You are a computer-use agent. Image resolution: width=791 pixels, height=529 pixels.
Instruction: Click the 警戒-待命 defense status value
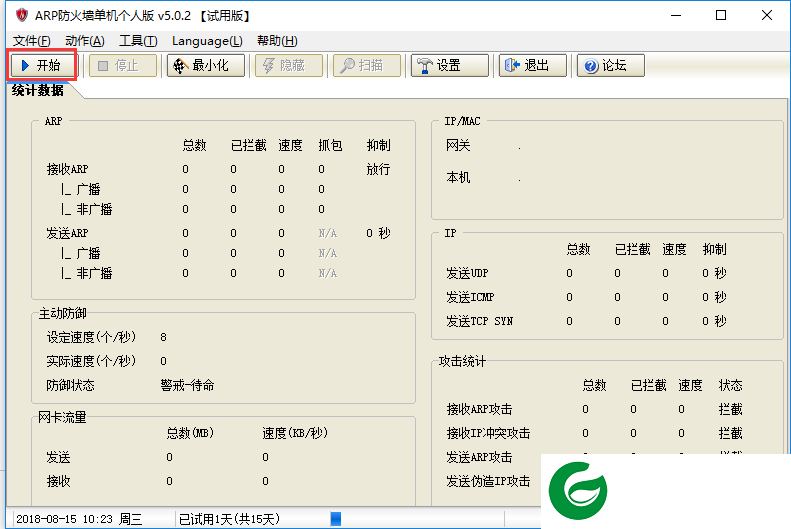tap(187, 385)
